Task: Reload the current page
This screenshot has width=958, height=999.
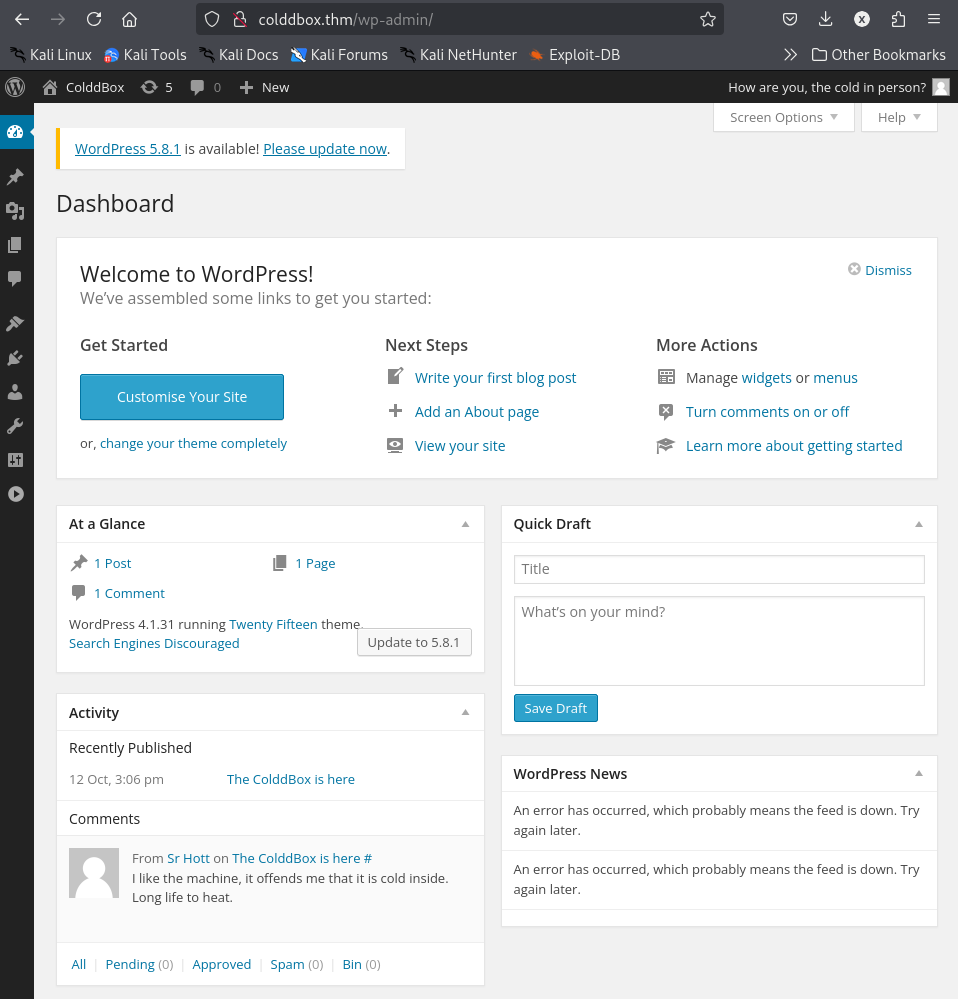Action: [x=94, y=20]
